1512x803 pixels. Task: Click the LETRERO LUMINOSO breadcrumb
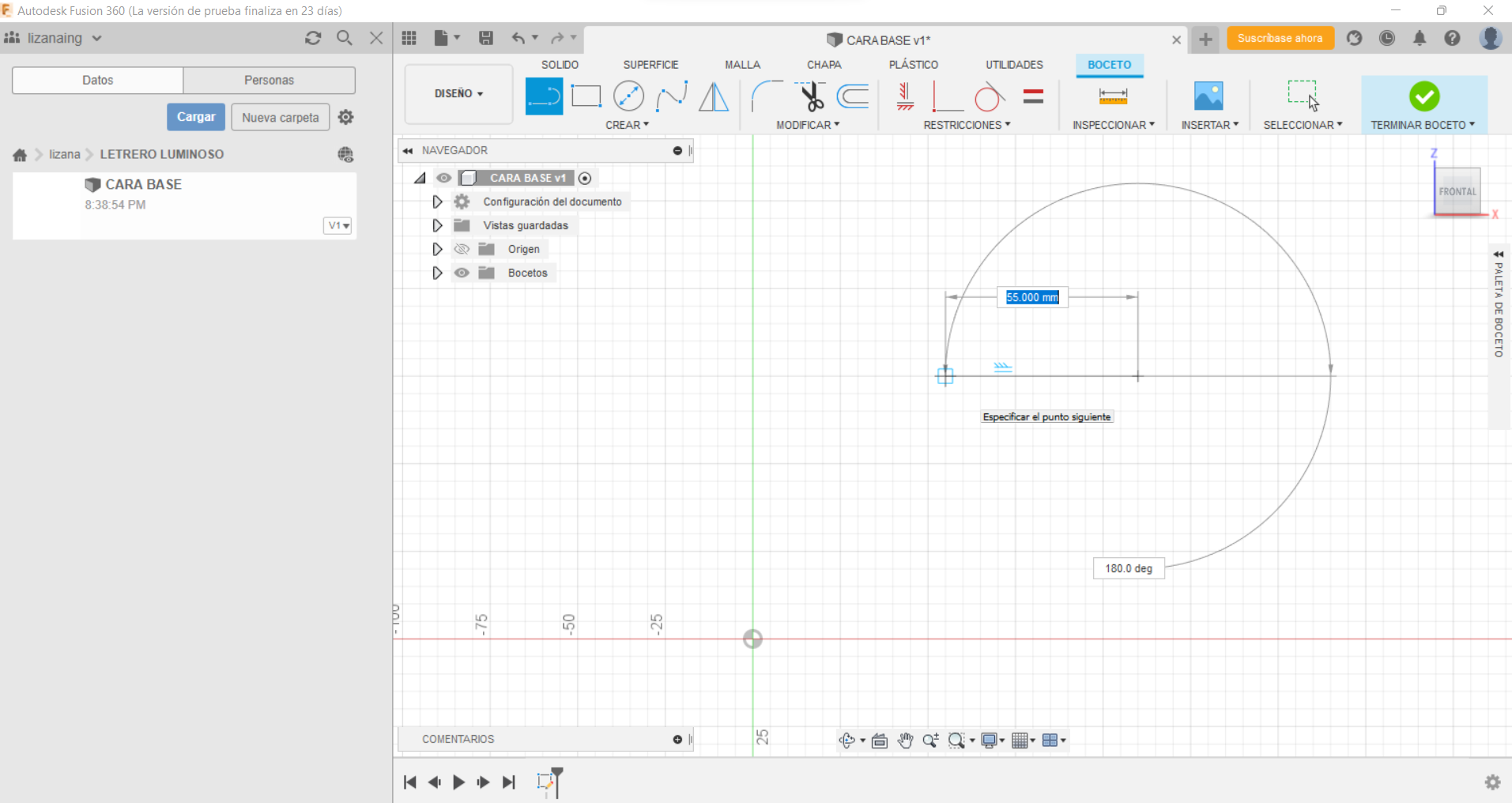(162, 154)
